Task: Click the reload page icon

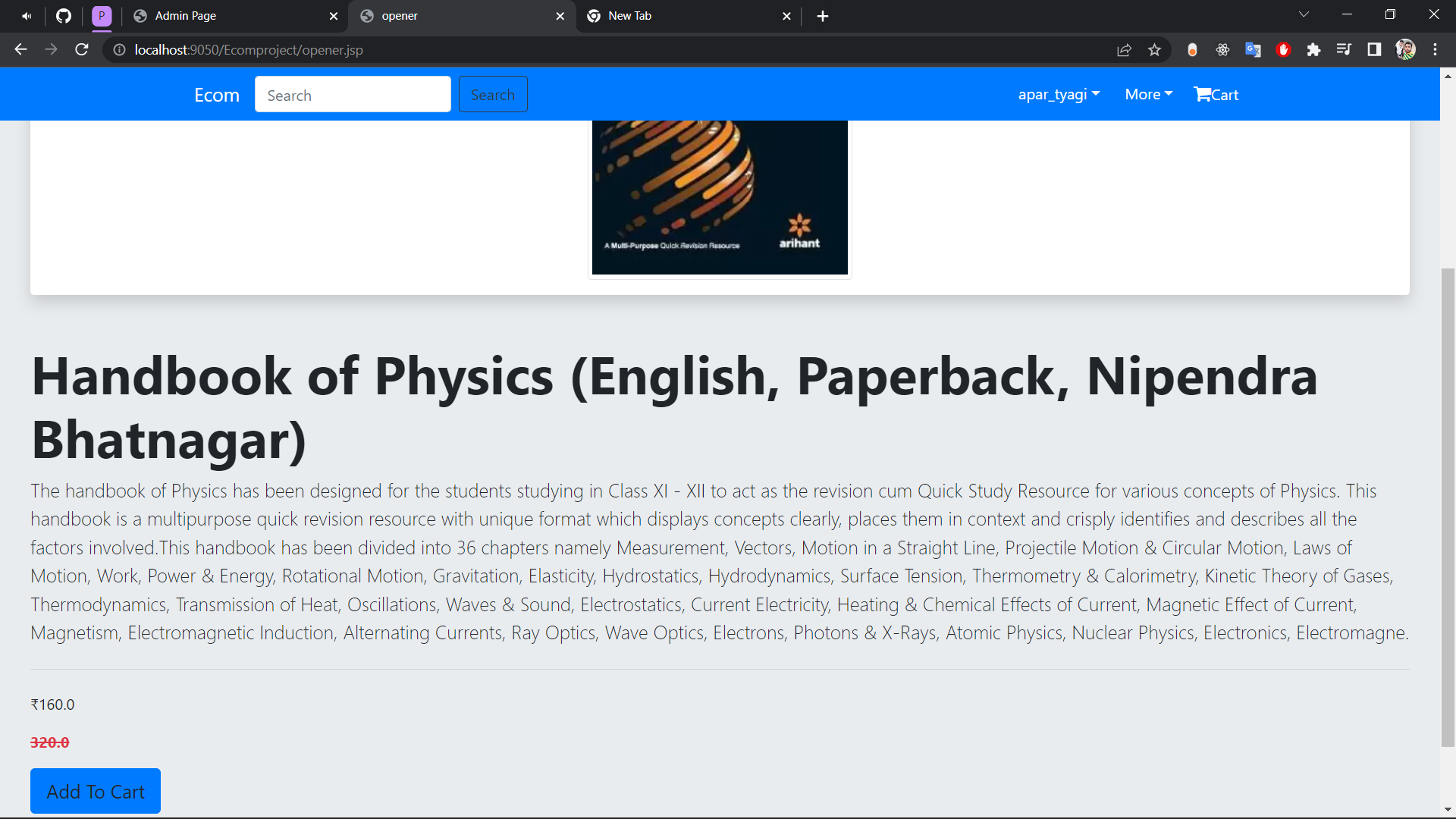Action: pos(82,50)
